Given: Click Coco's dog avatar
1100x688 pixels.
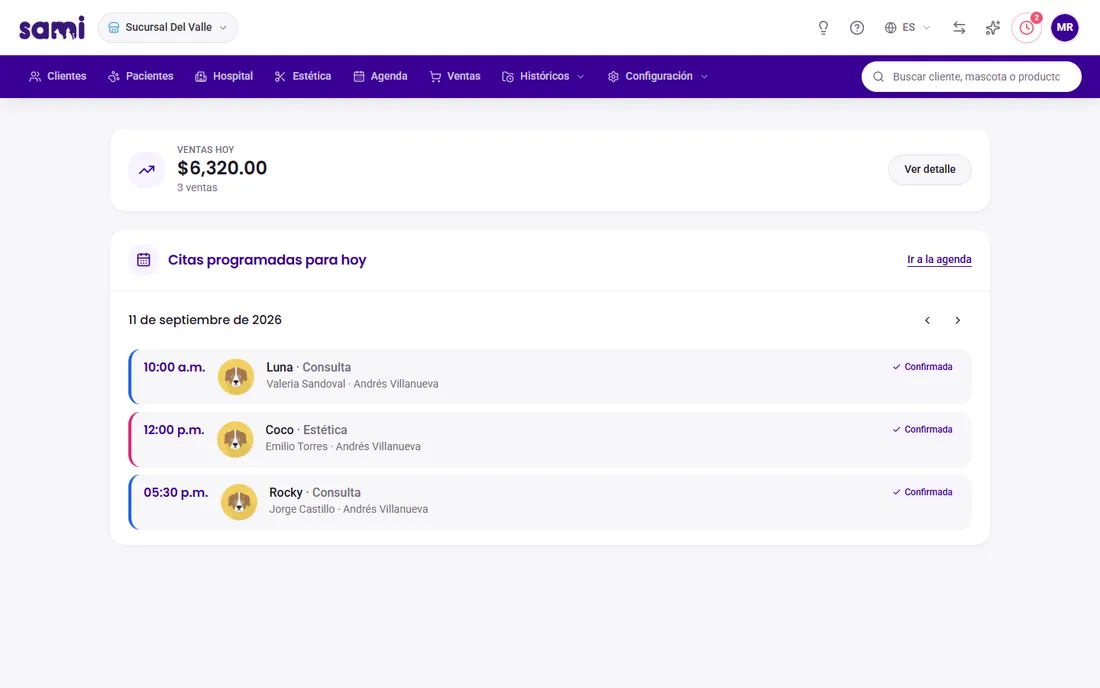Looking at the screenshot, I should 235,439.
